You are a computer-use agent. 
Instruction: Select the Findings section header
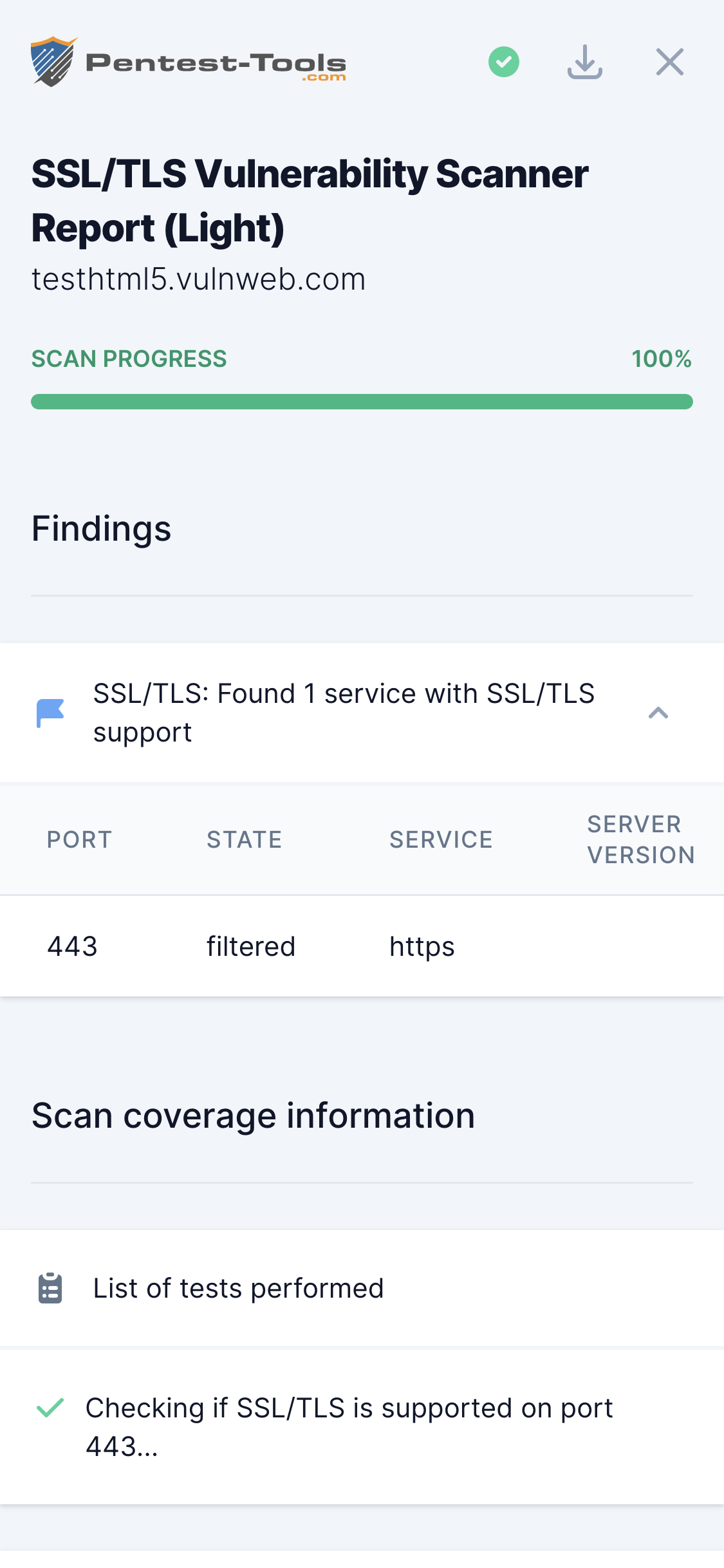point(101,529)
